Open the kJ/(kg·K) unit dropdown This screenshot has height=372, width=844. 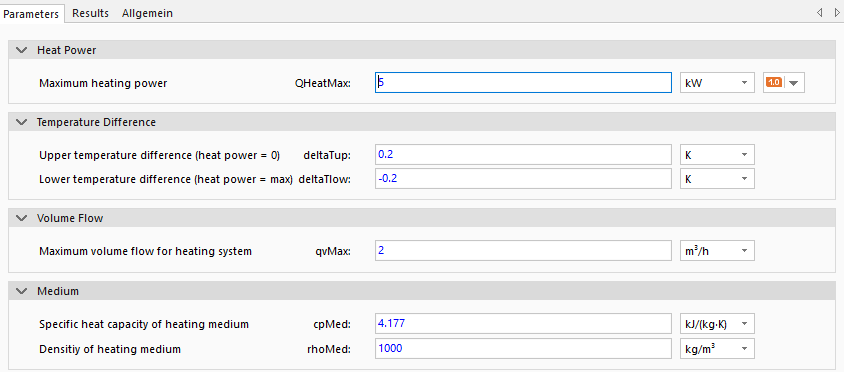tap(717, 324)
